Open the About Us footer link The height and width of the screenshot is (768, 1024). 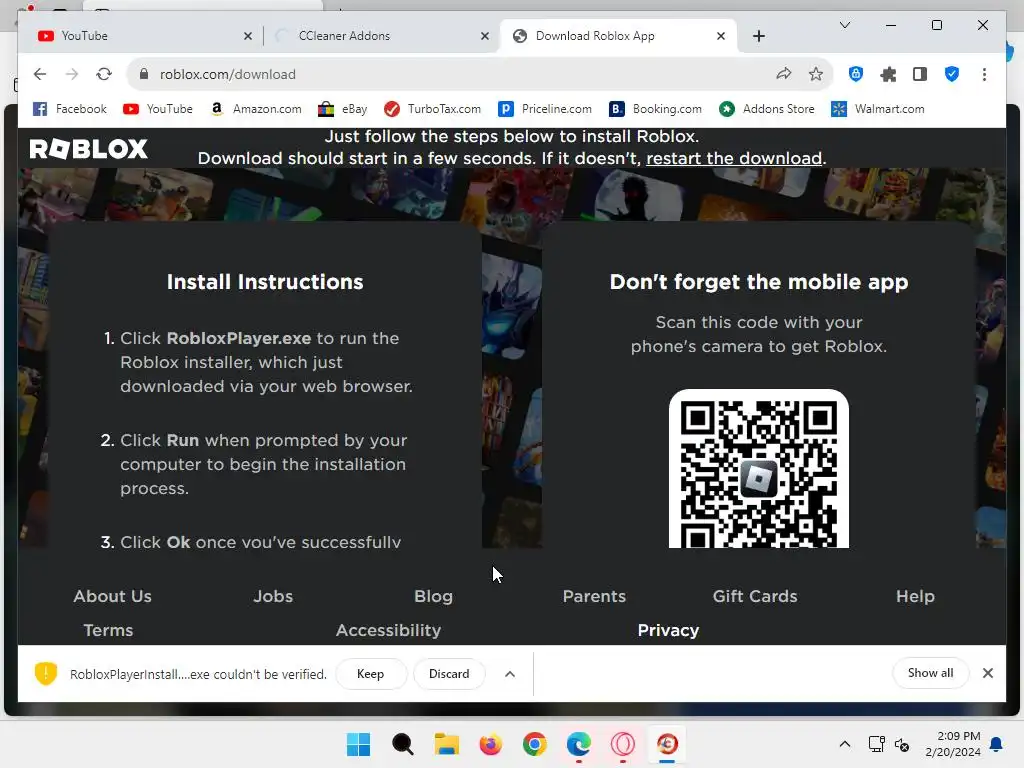click(x=112, y=596)
